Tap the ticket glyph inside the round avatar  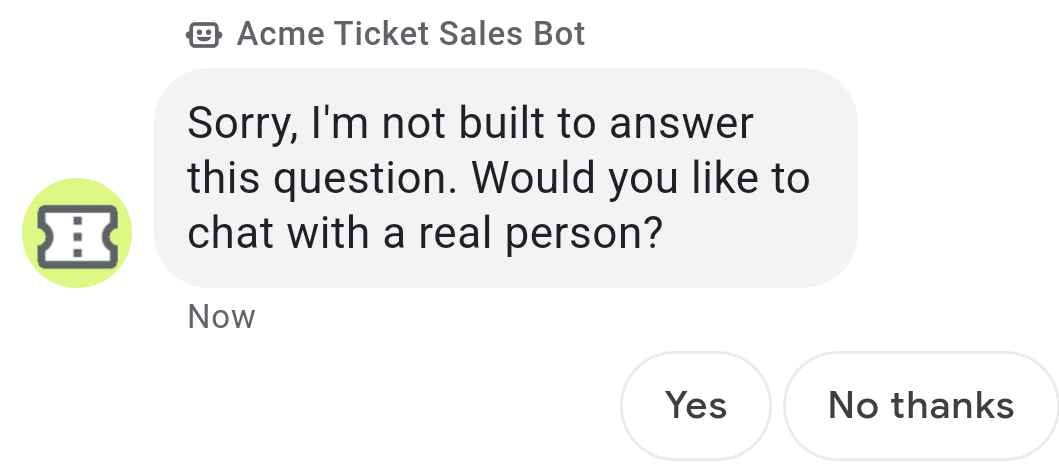point(77,234)
